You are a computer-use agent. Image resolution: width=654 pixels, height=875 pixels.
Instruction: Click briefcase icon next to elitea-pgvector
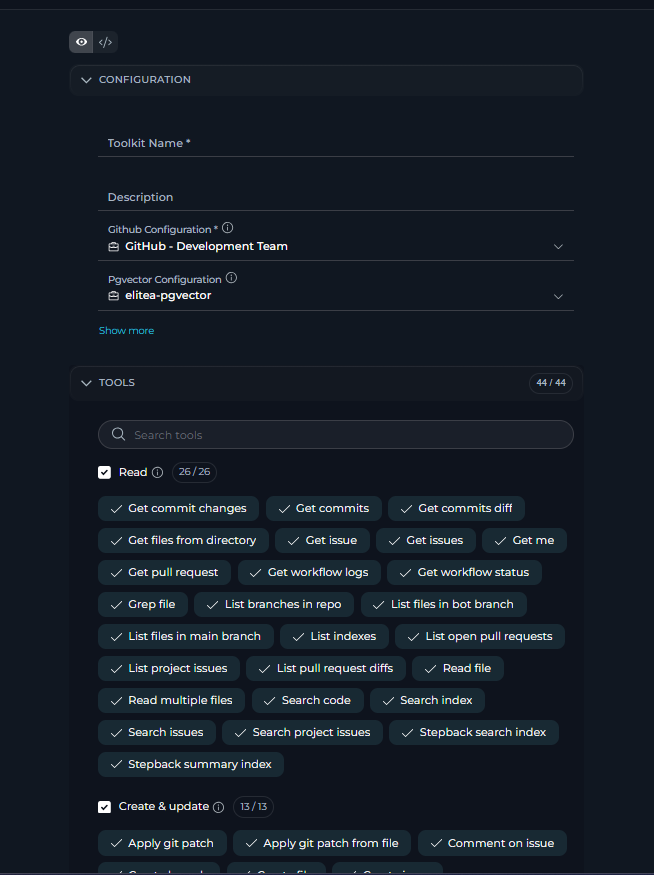click(x=113, y=296)
